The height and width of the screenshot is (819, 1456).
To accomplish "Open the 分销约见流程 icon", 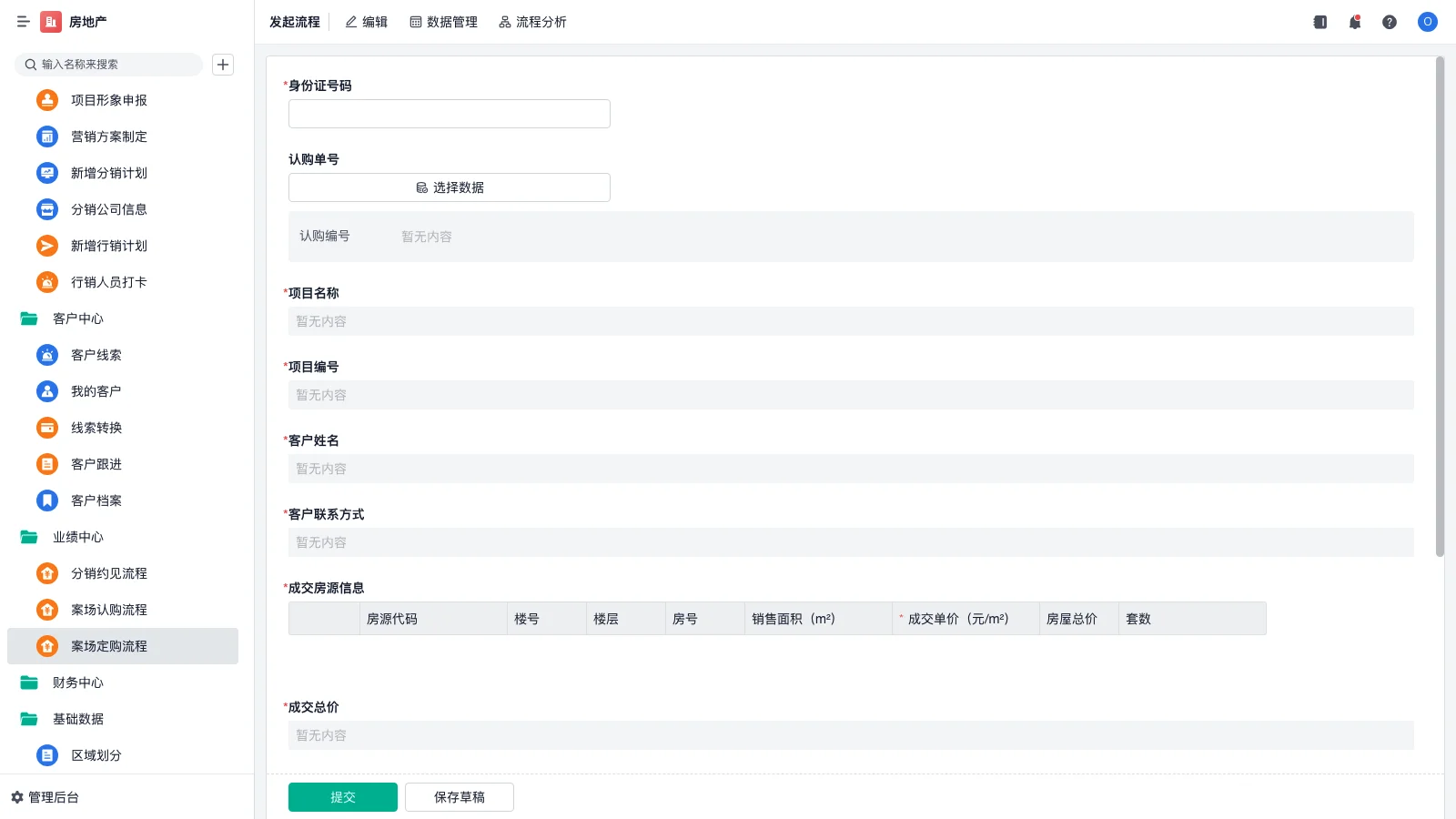I will tap(47, 573).
